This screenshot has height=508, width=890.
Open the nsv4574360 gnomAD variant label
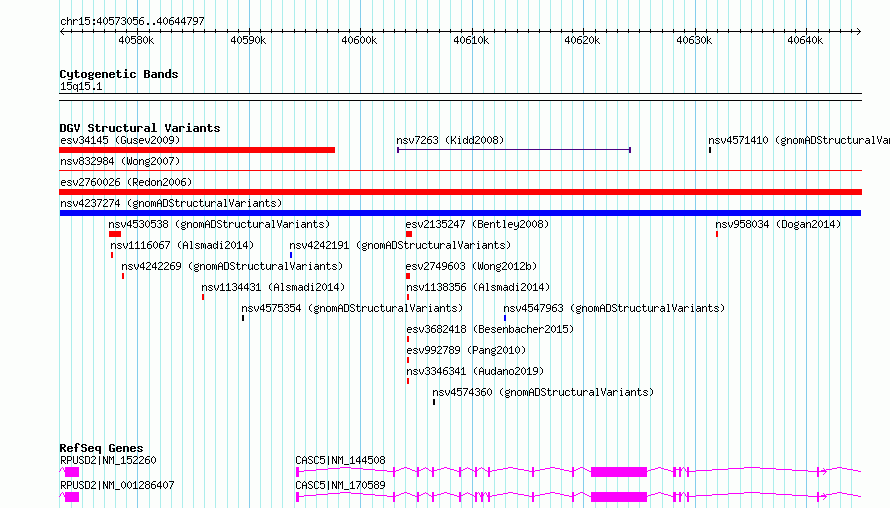(x=543, y=392)
